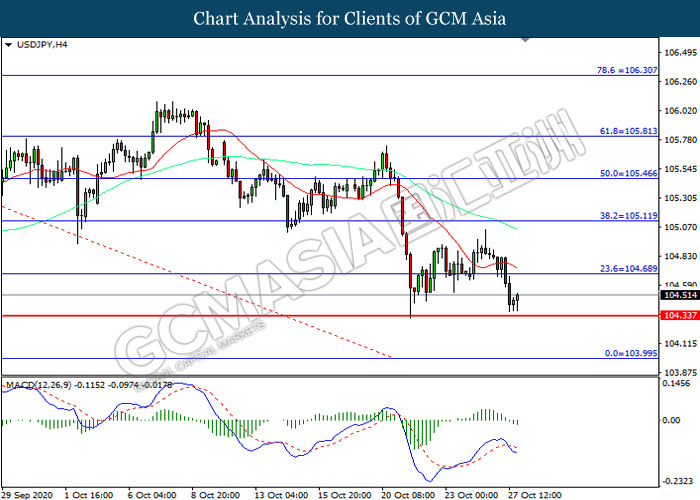
Task: Open the USDJPY,H4 symbol dropdown arrow
Action: pos(8,45)
